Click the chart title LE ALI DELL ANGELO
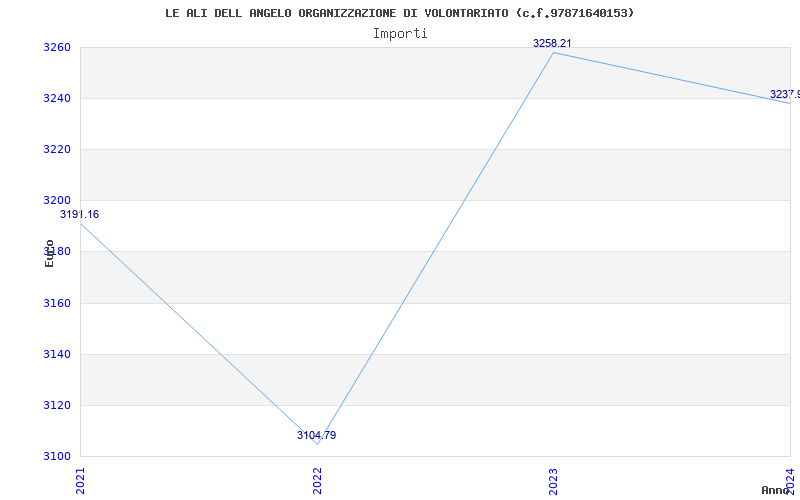The width and height of the screenshot is (800, 500). [399, 13]
